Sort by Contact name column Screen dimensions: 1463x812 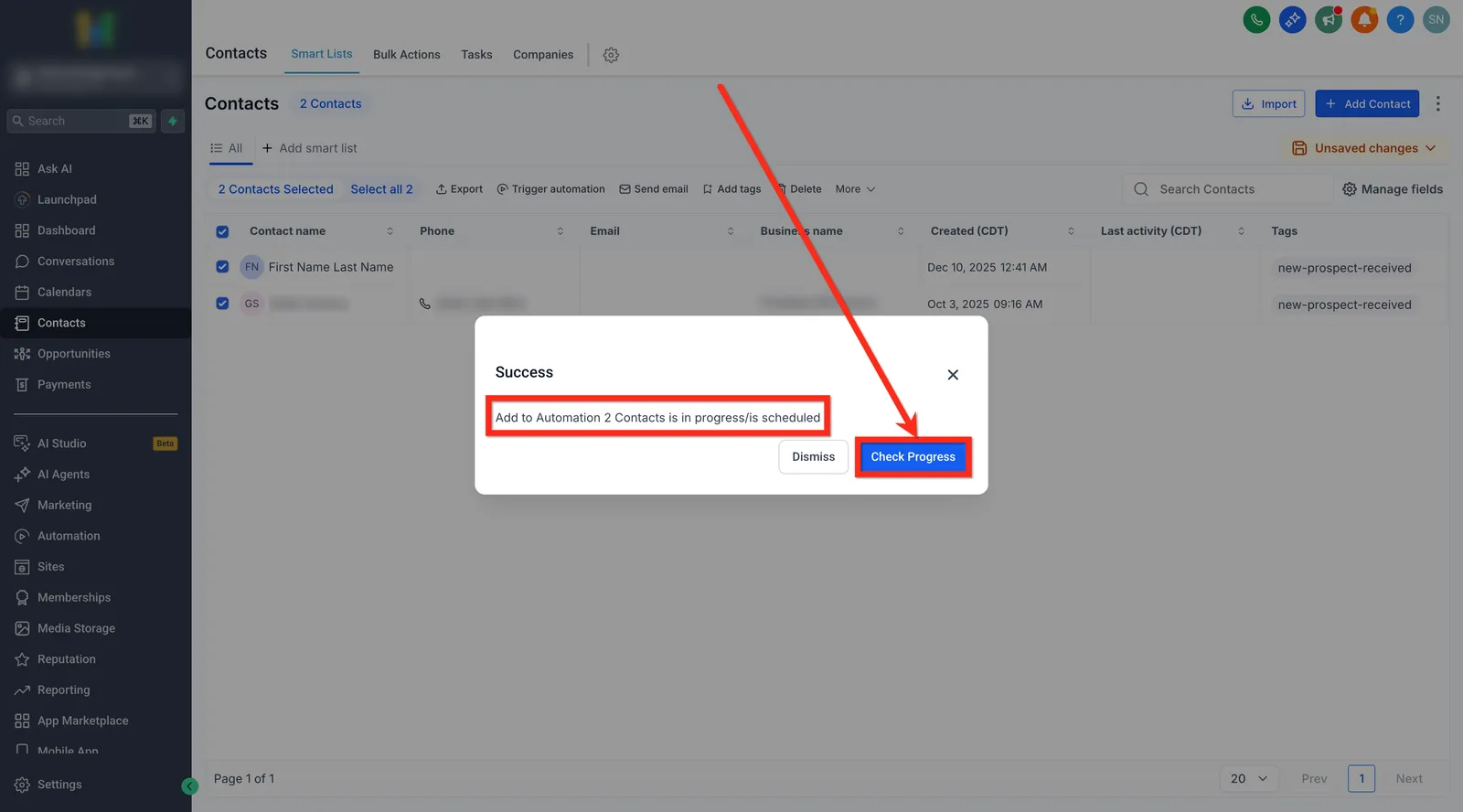click(x=390, y=231)
